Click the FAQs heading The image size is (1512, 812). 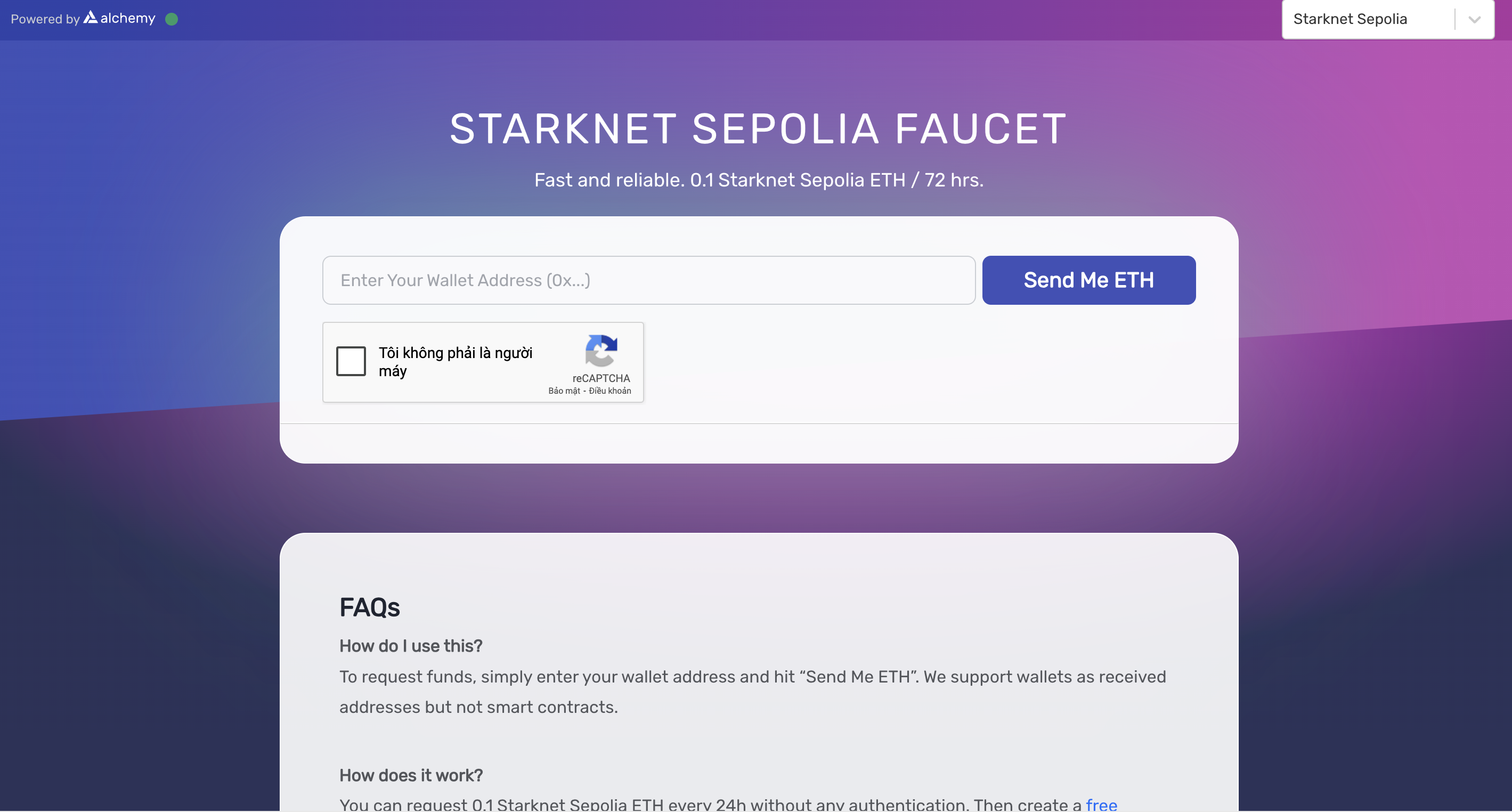coord(369,607)
